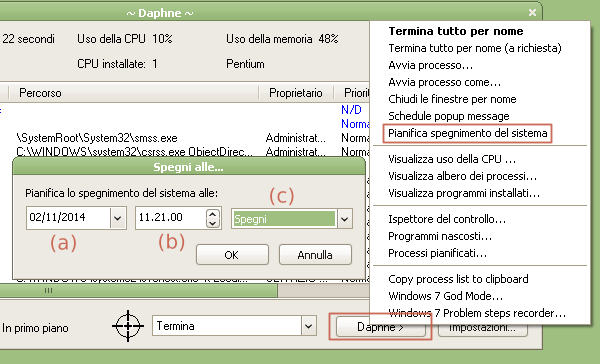The height and width of the screenshot is (364, 600).
Task: Expand the Termina combo box arrow
Action: pos(308,326)
